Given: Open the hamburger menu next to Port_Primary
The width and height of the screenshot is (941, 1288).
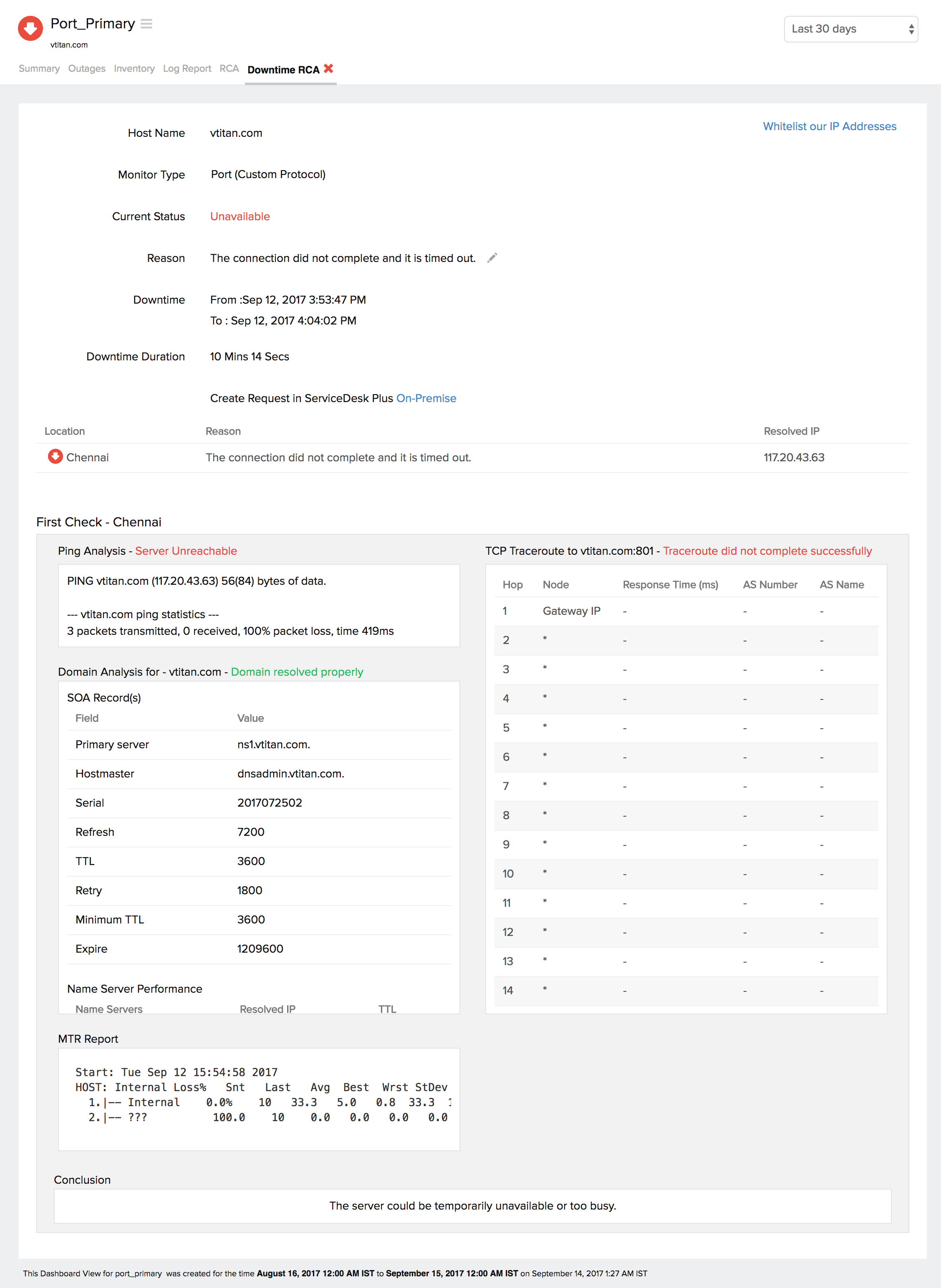Looking at the screenshot, I should 146,24.
